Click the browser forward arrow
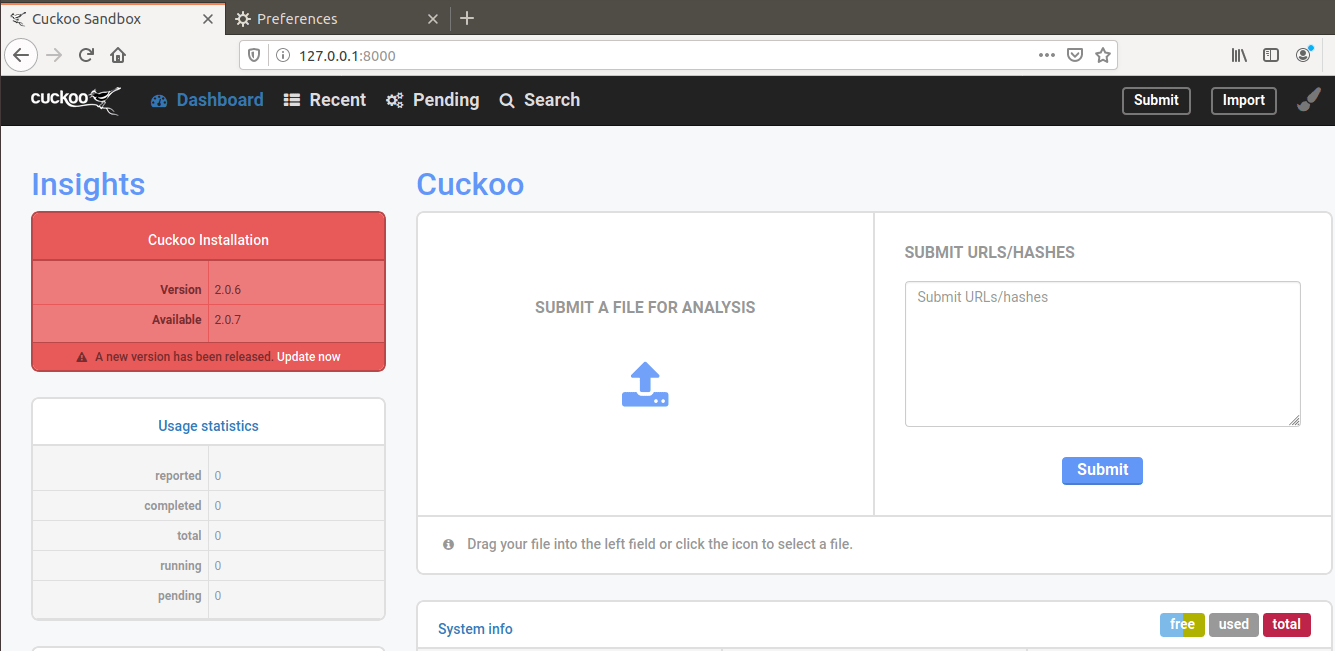1335x651 pixels. point(54,55)
